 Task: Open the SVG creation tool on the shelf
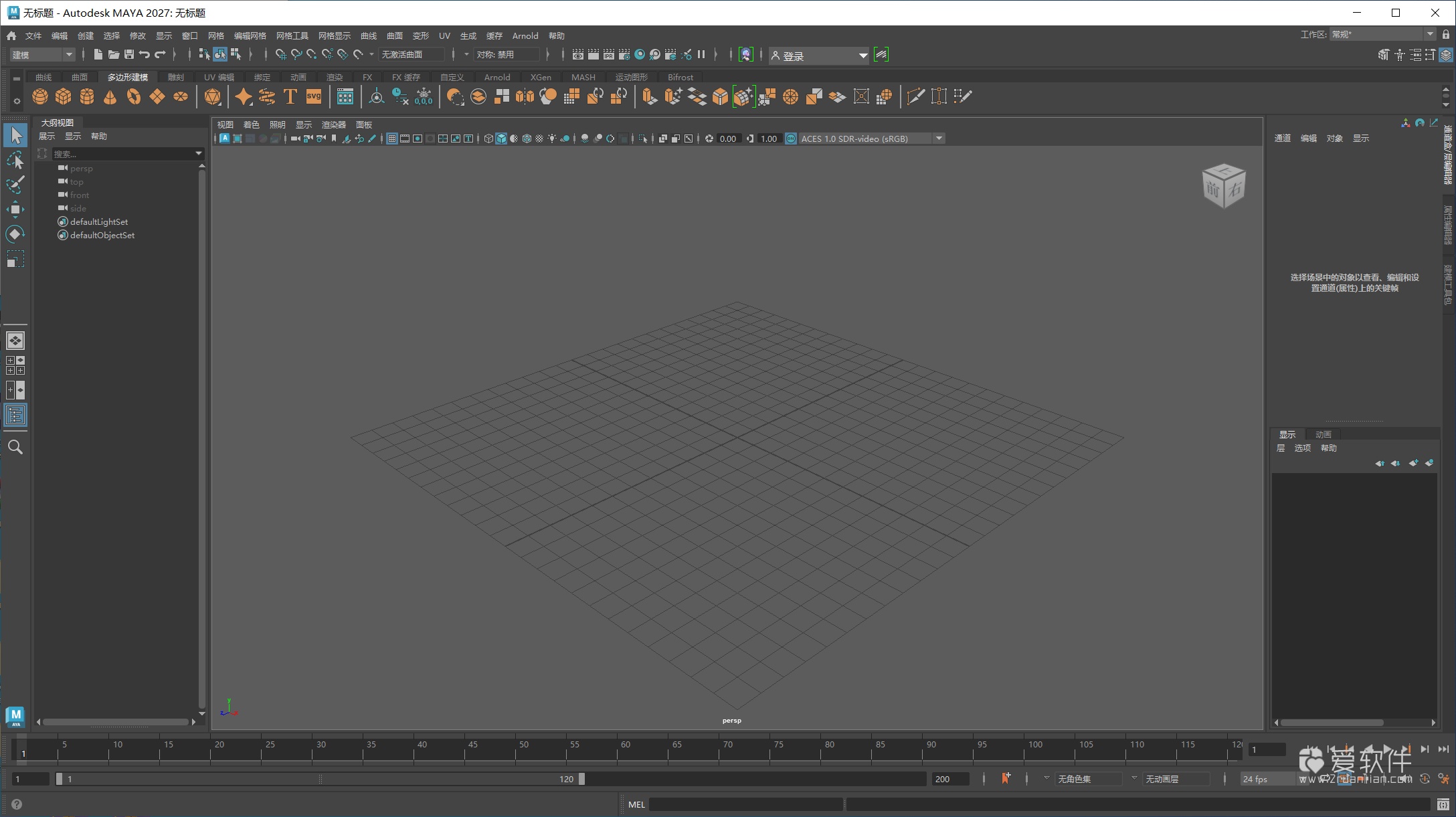point(313,97)
